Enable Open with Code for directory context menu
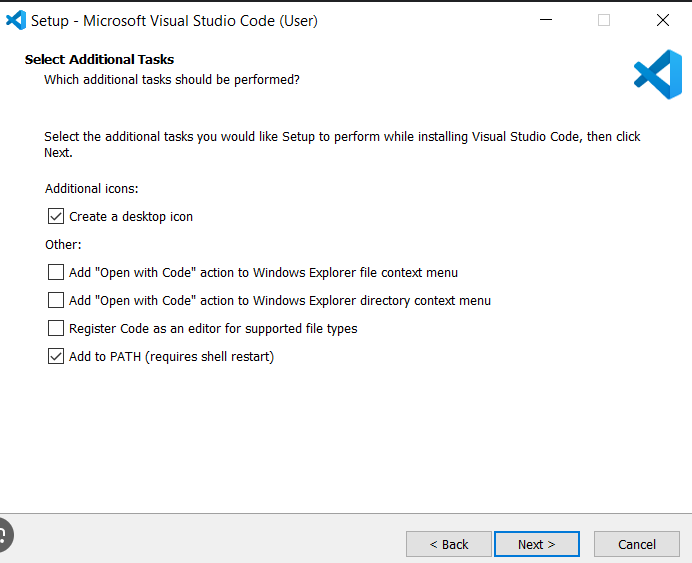The image size is (692, 563). pos(56,300)
